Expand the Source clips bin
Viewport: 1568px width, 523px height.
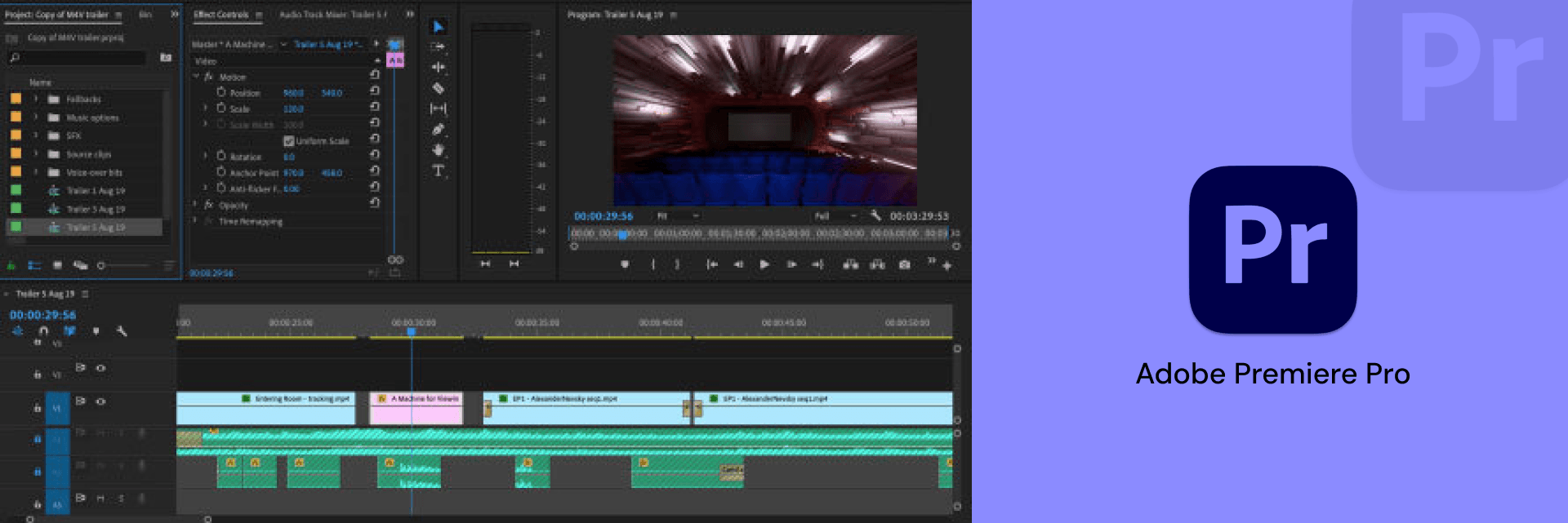click(36, 153)
